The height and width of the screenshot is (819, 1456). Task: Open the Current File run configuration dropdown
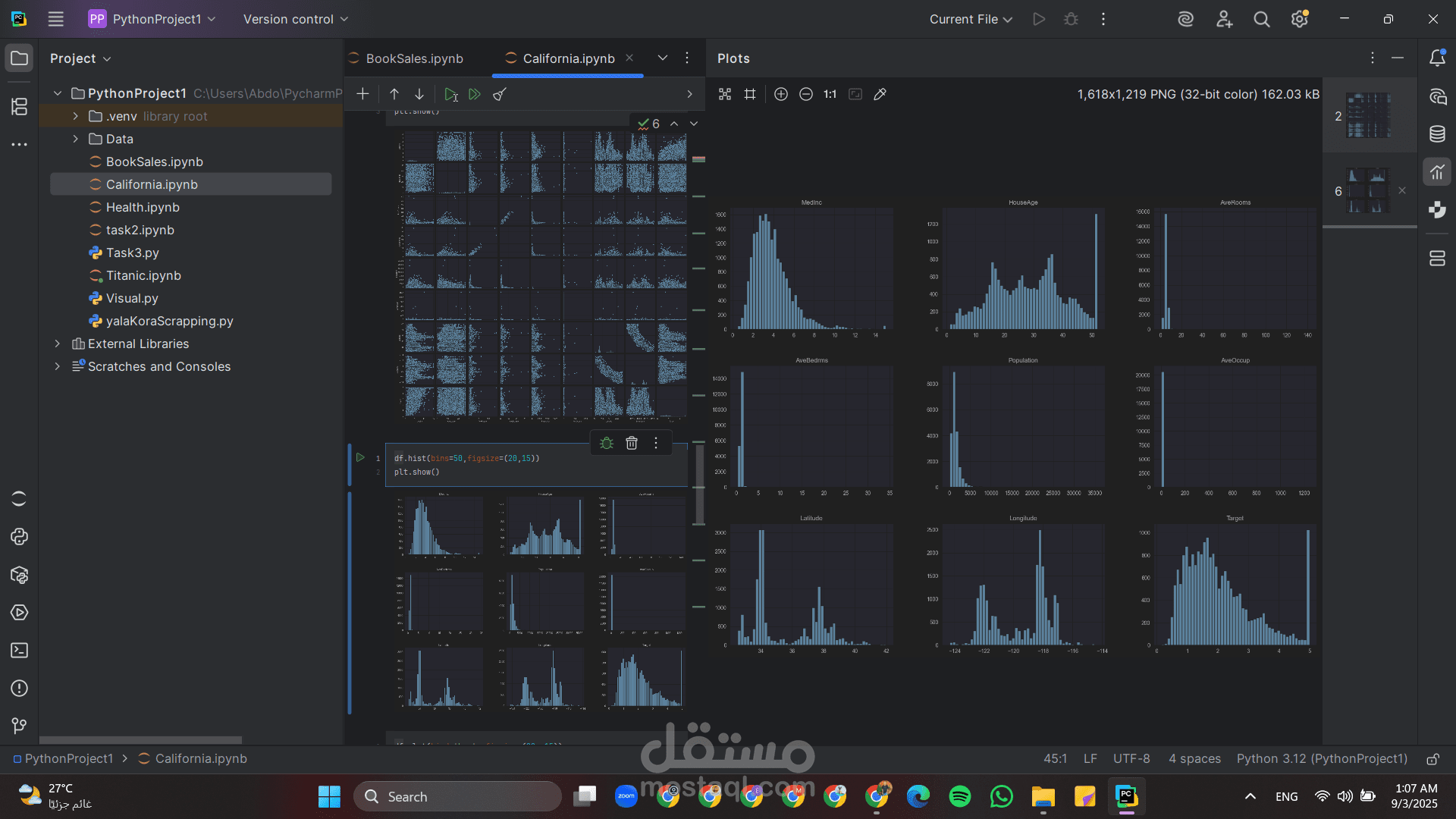[x=971, y=19]
